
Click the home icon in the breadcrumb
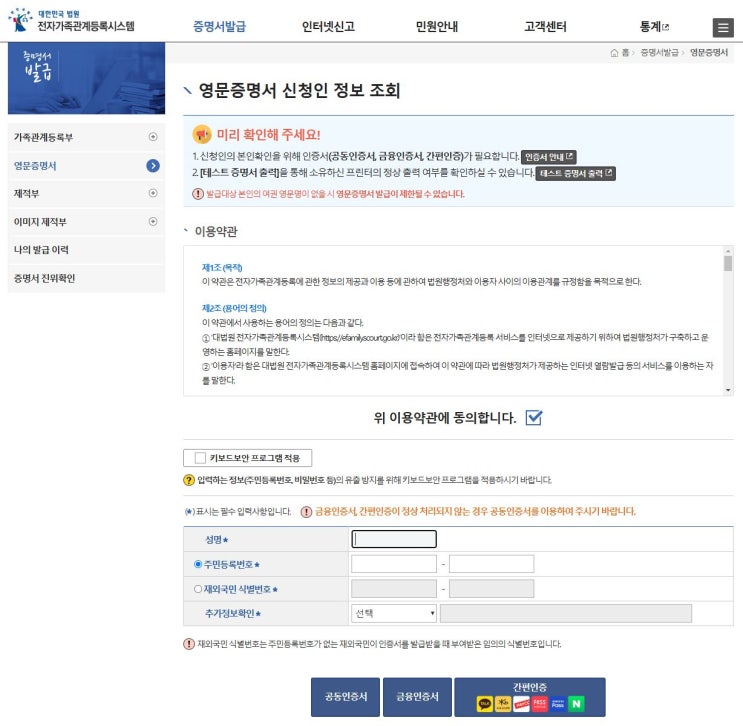[614, 53]
